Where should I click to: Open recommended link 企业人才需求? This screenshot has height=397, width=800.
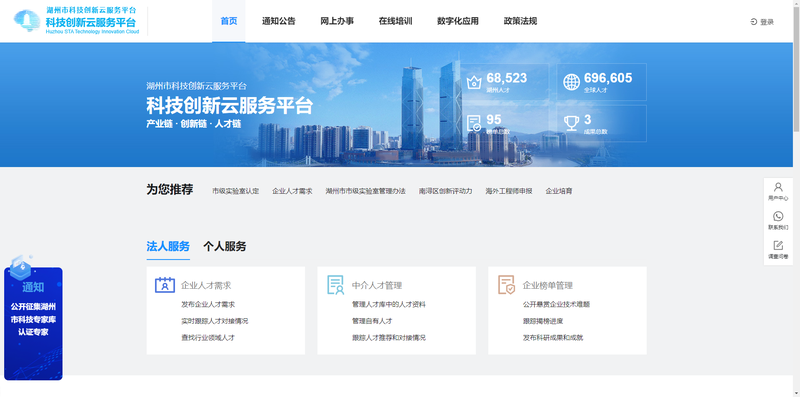[292, 191]
